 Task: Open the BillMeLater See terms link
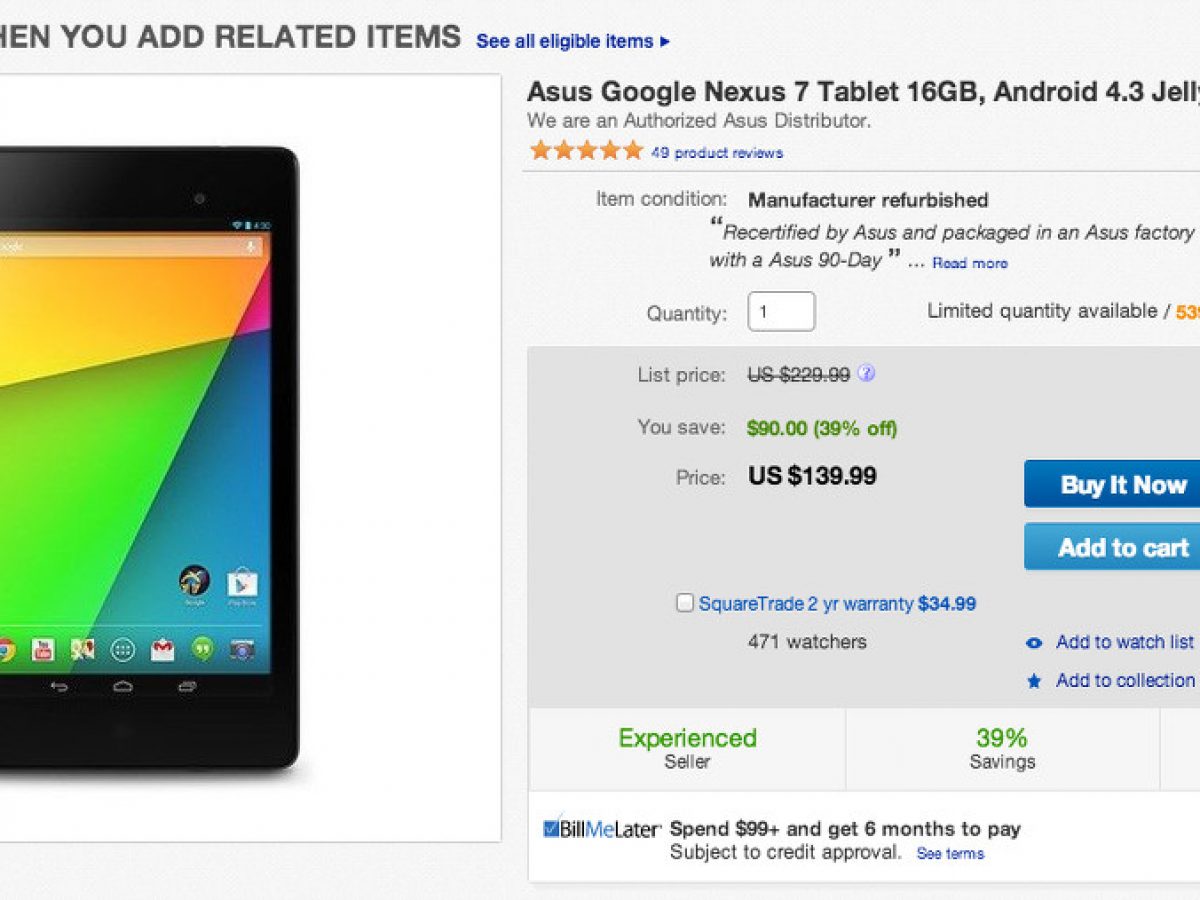(950, 854)
